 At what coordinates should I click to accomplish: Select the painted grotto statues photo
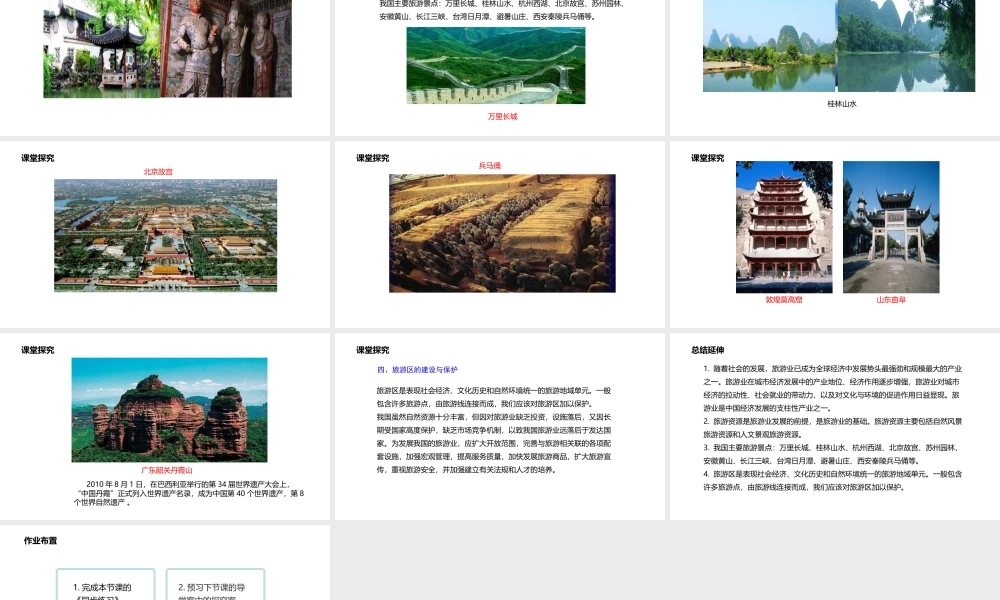click(226, 48)
